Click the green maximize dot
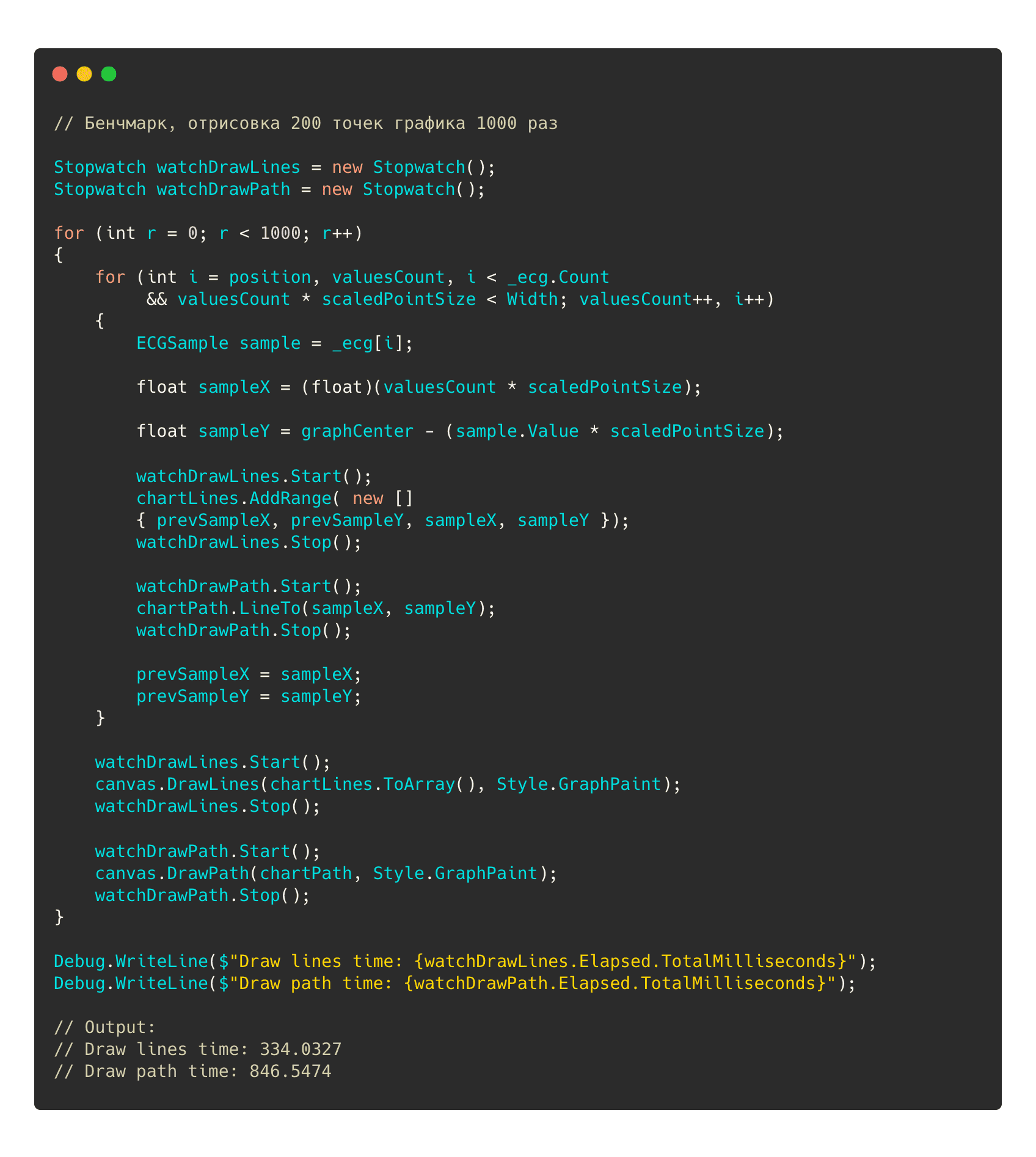Viewport: 1036px width, 1157px height. tap(109, 74)
